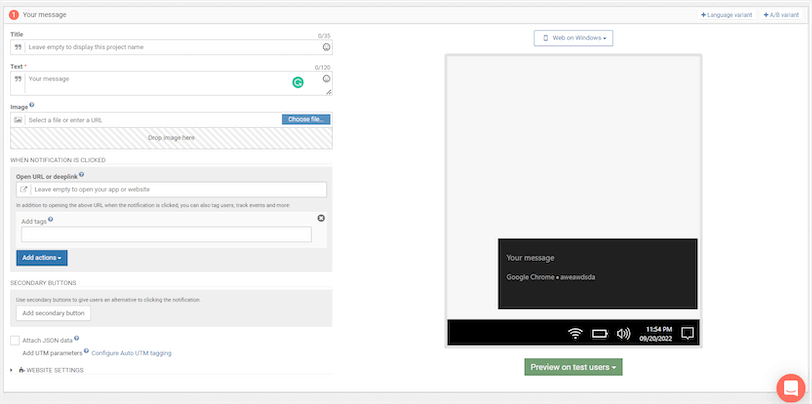Click the Grammarly icon in the Text field
The width and height of the screenshot is (812, 404).
298,82
